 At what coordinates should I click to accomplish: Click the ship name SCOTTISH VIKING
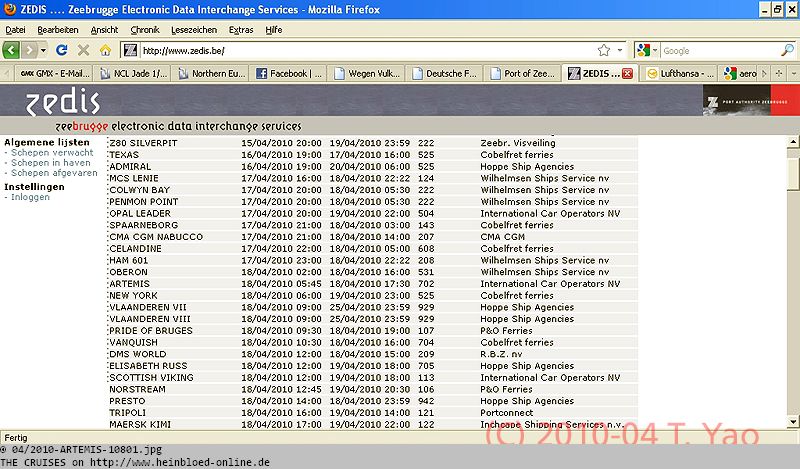[x=152, y=378]
